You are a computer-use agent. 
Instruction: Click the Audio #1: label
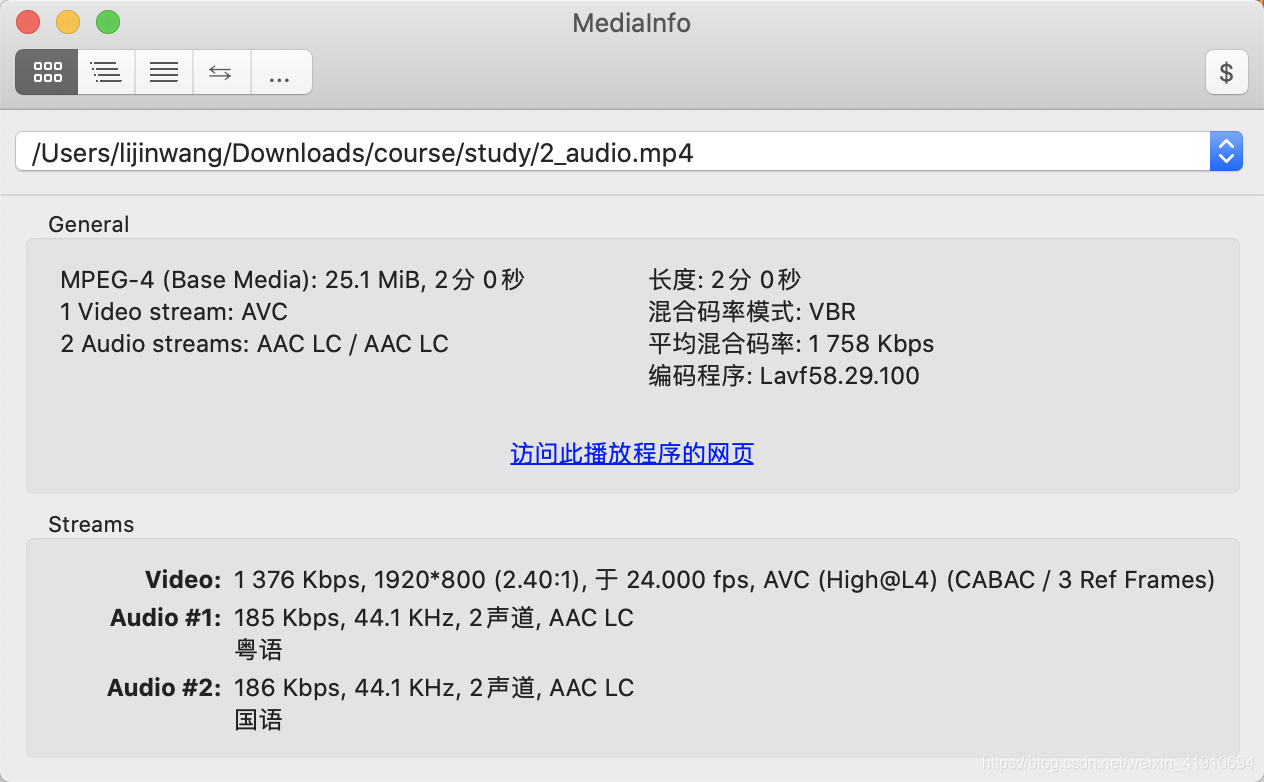coord(166,618)
